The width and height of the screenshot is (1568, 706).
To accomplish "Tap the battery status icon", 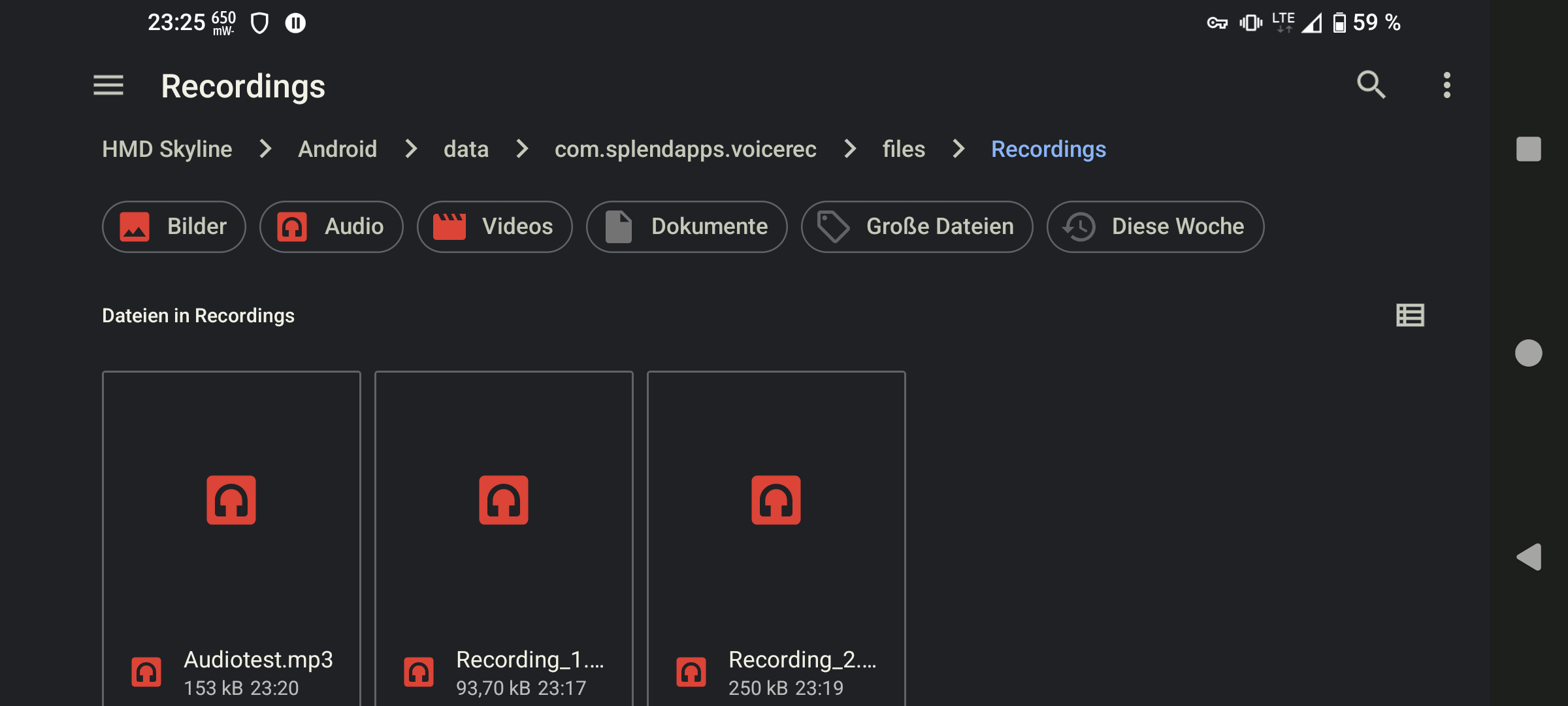I will pos(1339,23).
